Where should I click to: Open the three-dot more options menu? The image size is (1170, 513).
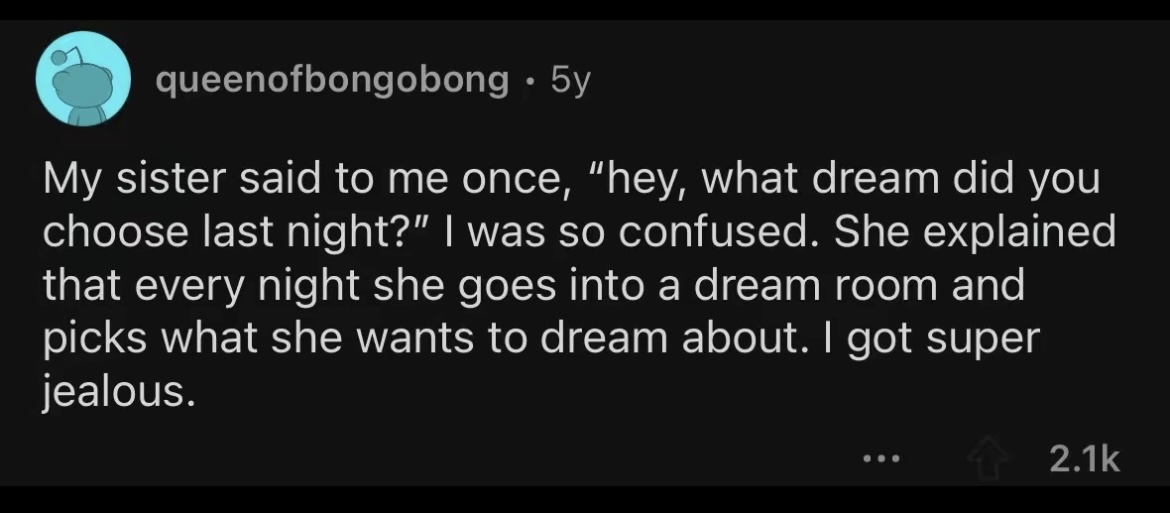(883, 460)
